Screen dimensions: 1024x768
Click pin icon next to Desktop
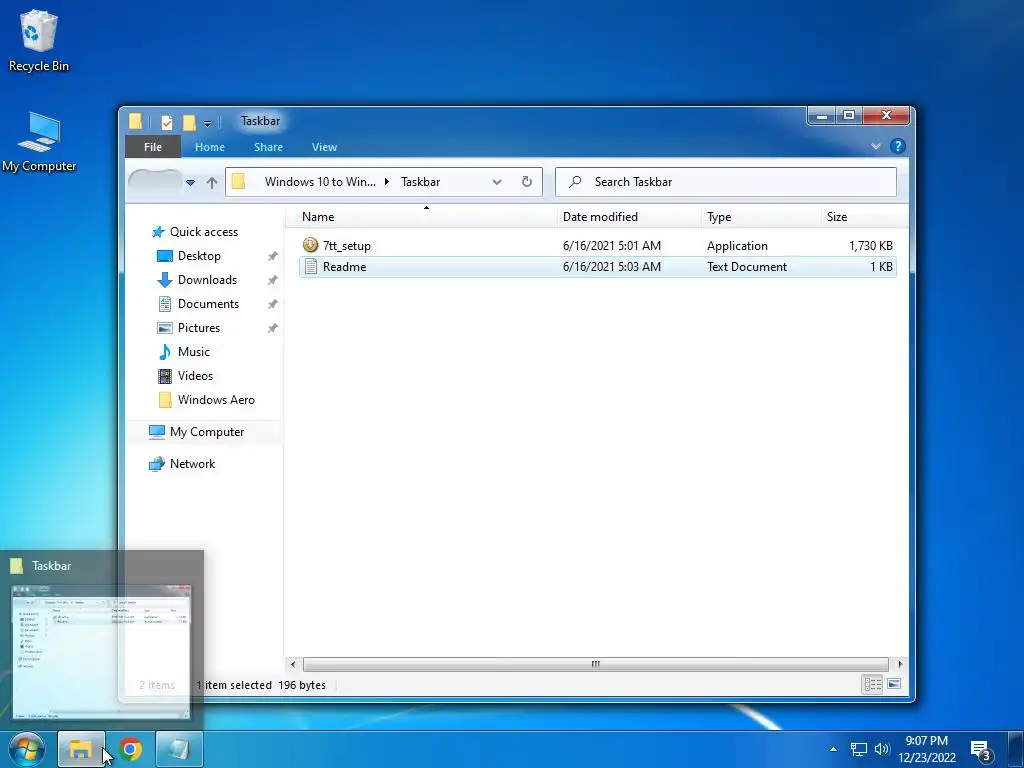(x=273, y=256)
